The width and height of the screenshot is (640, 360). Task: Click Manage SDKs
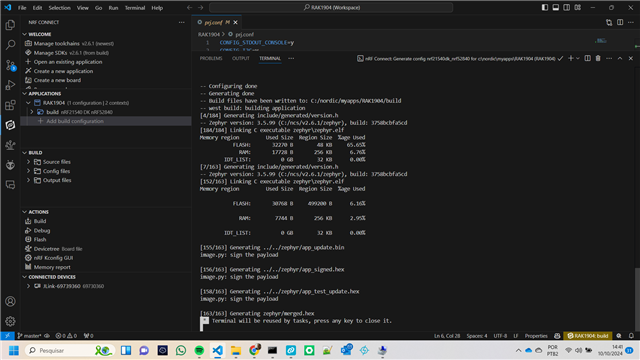[x=51, y=53]
